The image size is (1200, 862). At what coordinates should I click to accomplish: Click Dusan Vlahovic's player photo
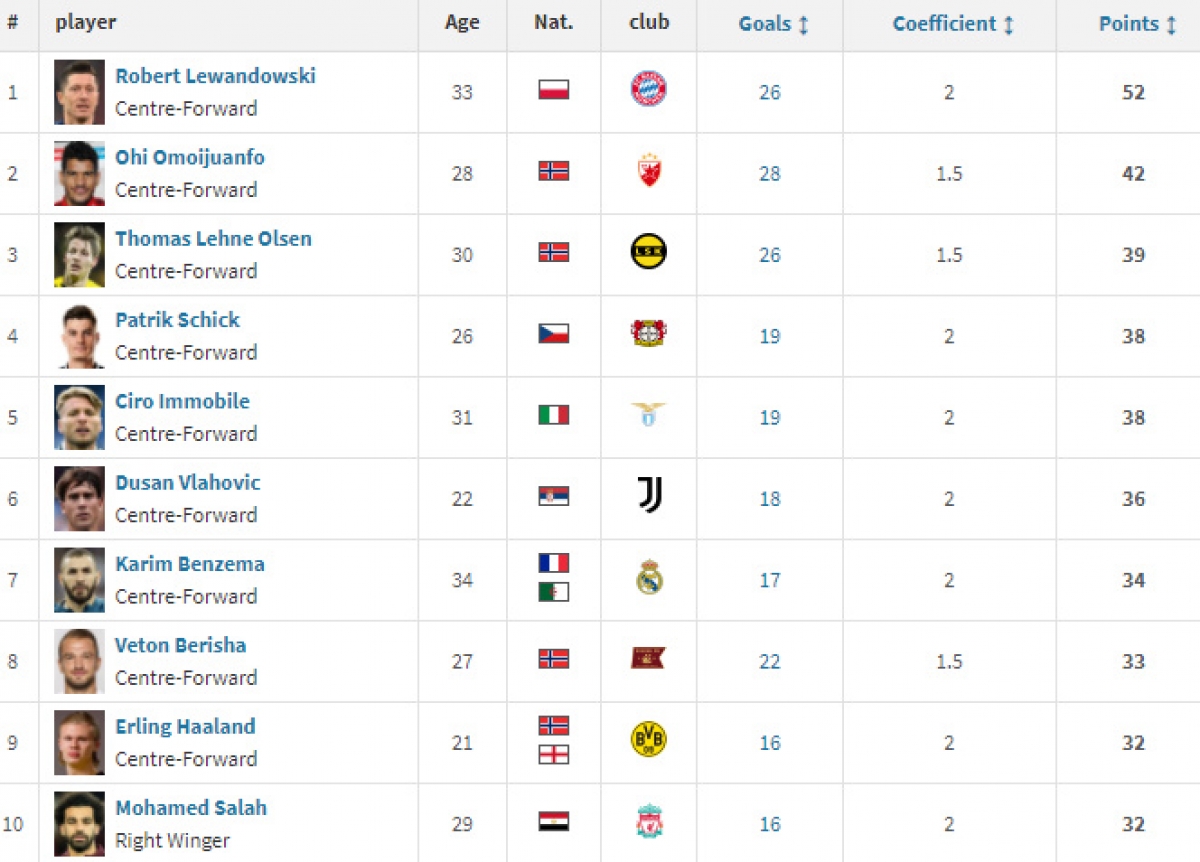(x=79, y=498)
